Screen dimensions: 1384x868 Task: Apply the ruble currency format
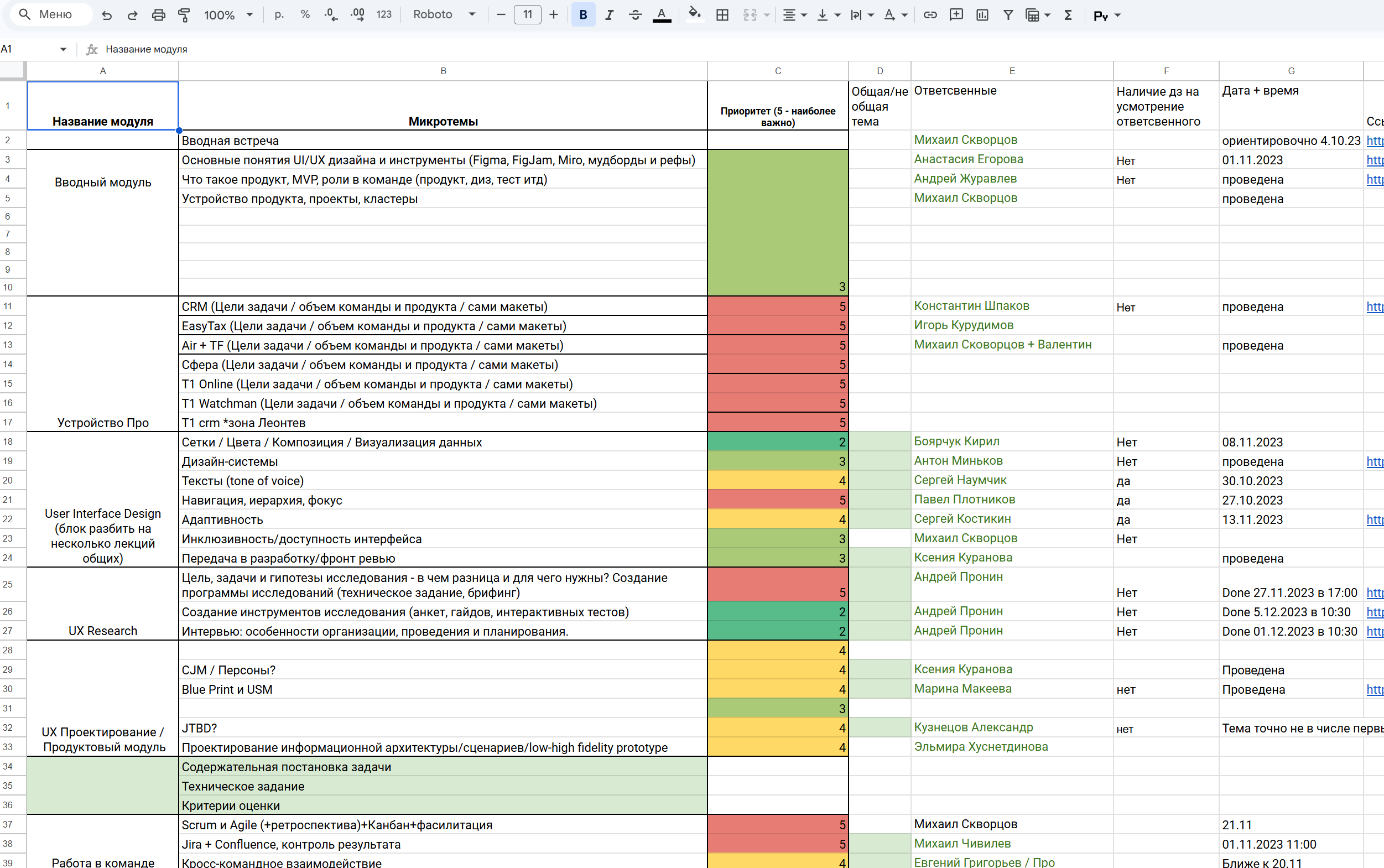[279, 15]
